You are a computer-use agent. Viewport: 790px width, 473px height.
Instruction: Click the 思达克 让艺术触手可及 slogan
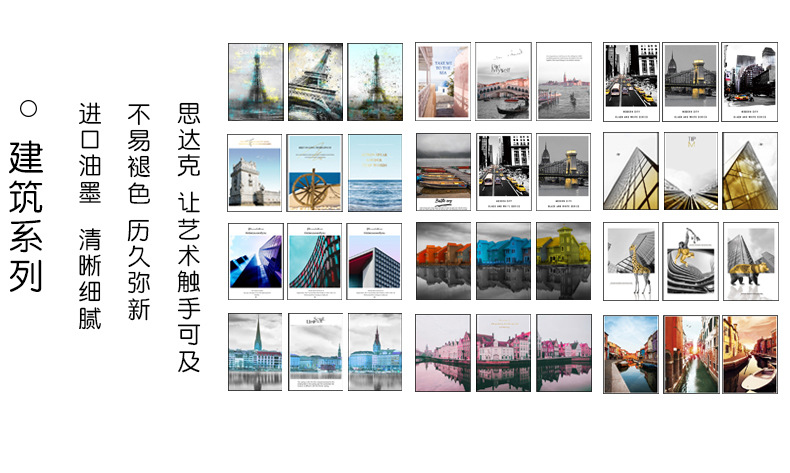(x=188, y=236)
